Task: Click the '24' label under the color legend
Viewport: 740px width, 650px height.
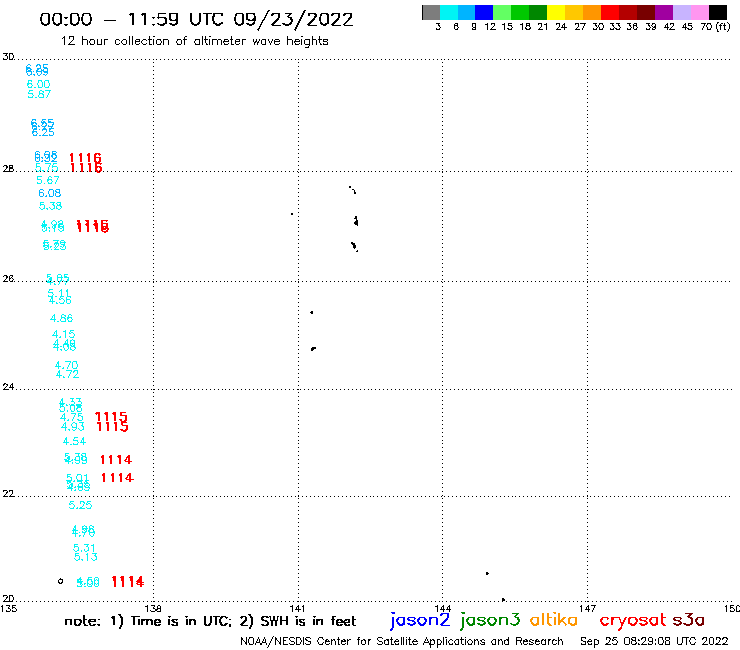Action: point(561,26)
